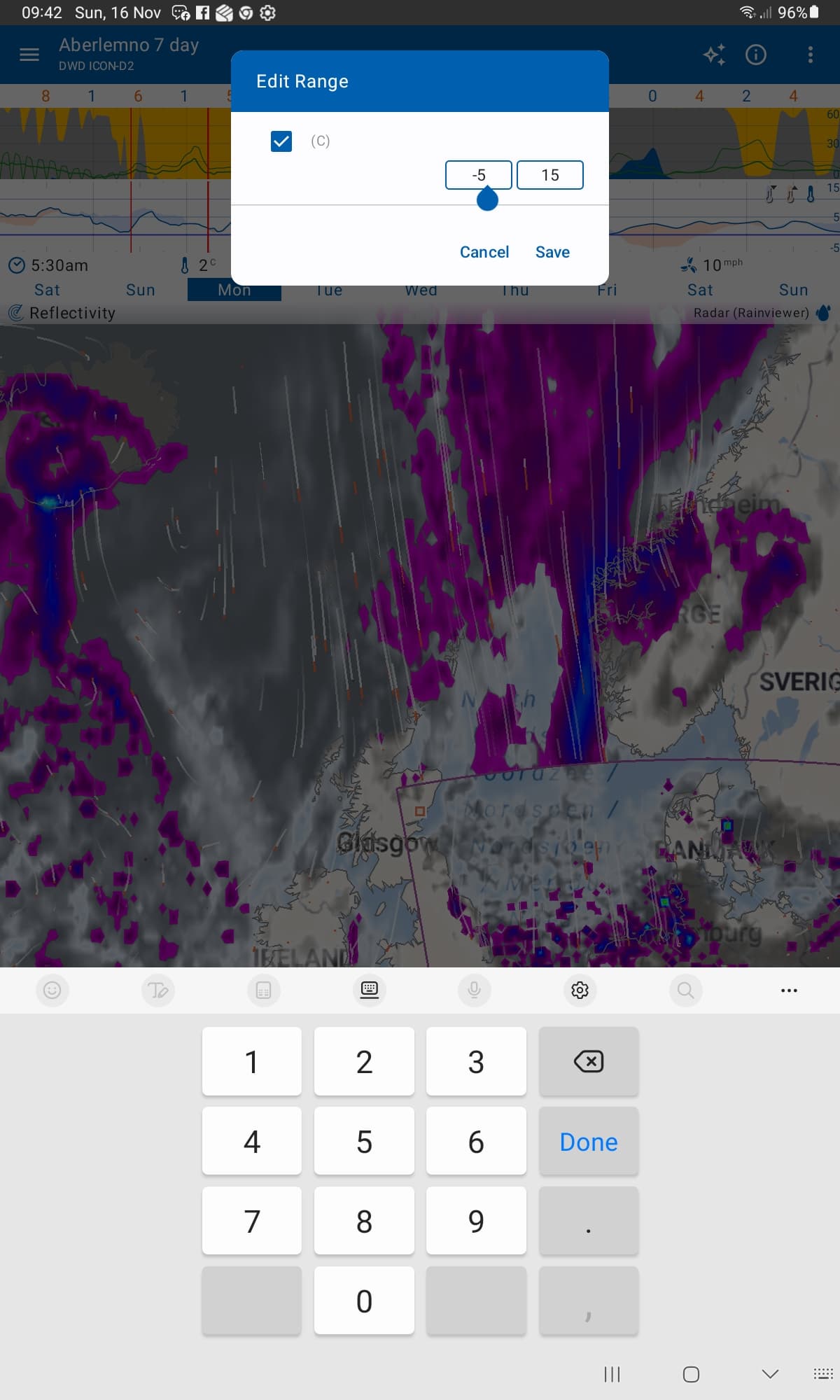Focus the maximum value field showing 15
The width and height of the screenshot is (840, 1400).
click(x=549, y=175)
